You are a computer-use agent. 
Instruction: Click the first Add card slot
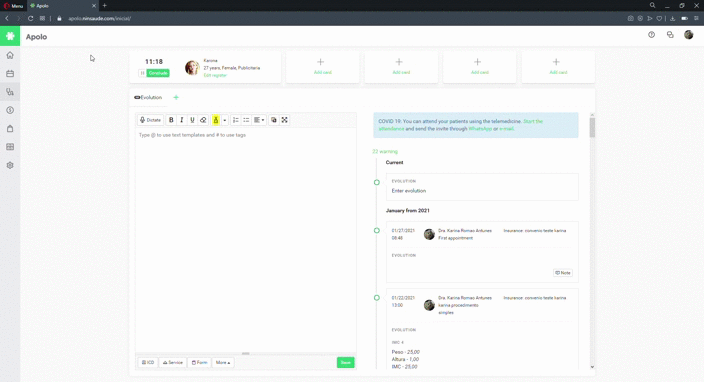322,66
